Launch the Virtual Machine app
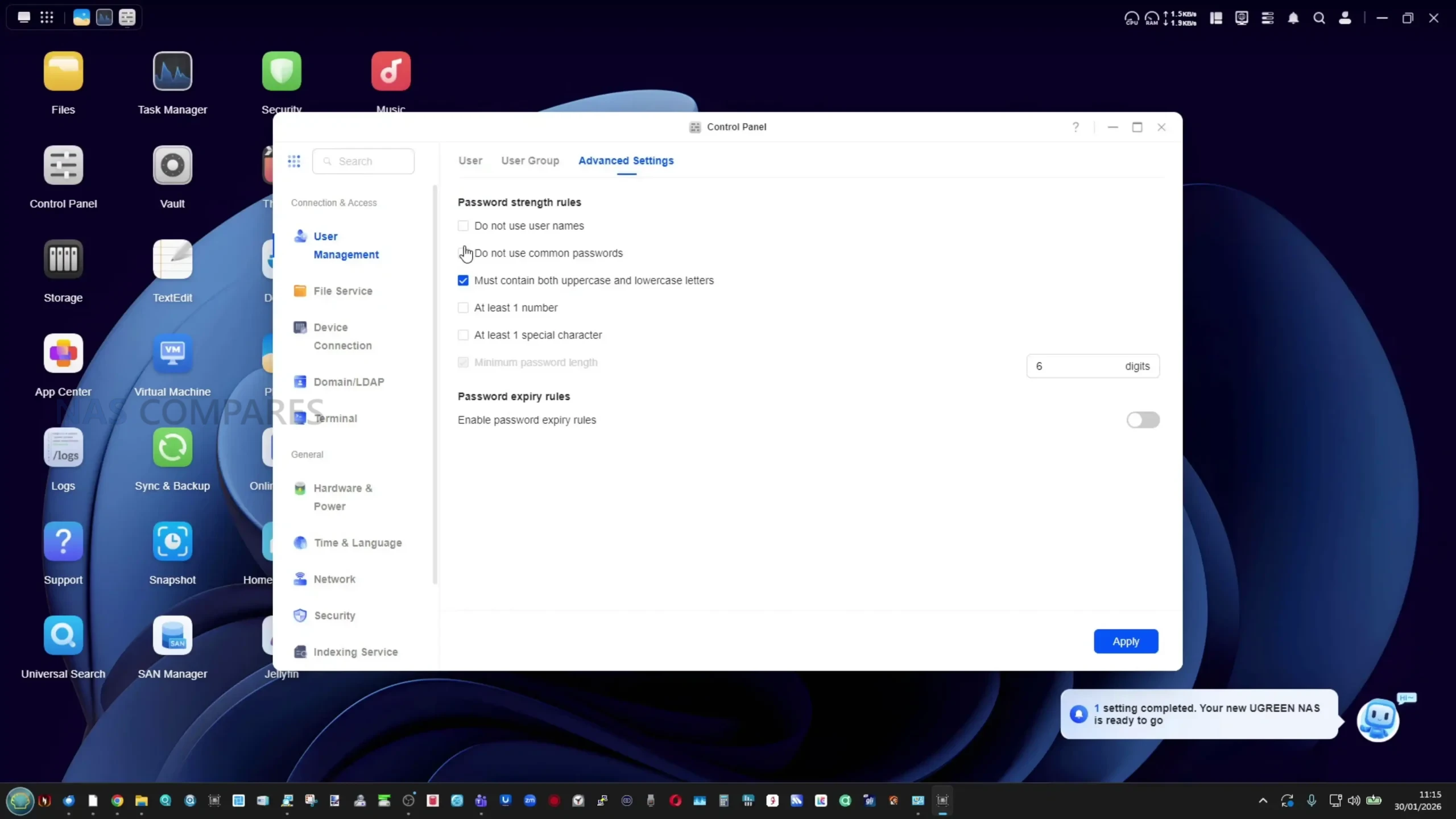 click(x=172, y=354)
